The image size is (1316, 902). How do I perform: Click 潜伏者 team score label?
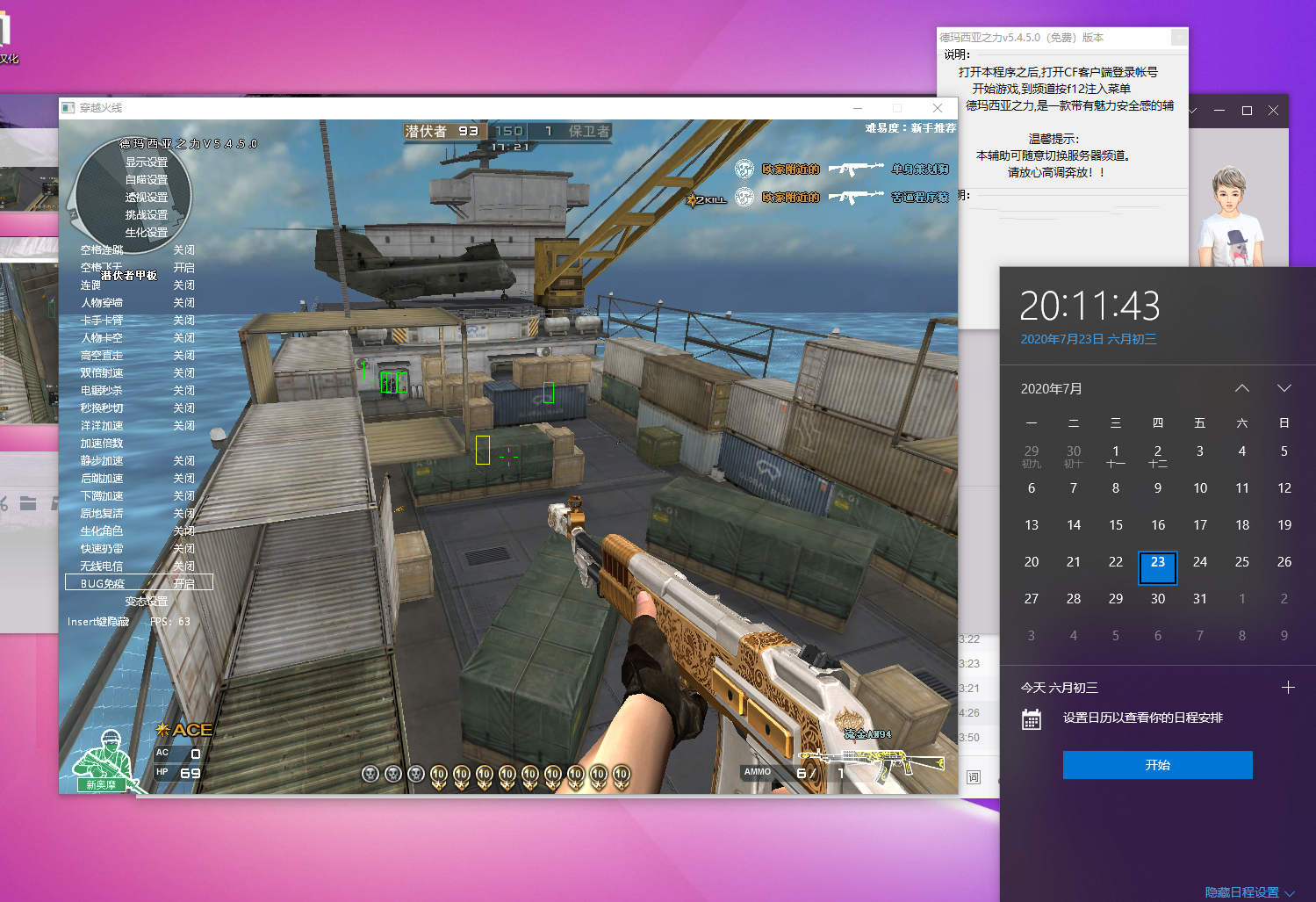tap(426, 131)
